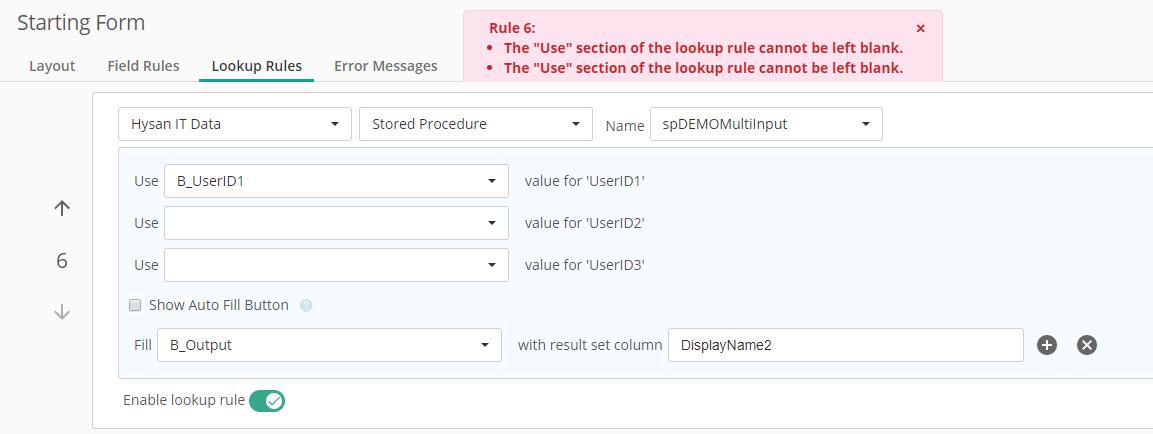Switch to the Layout tab
The width and height of the screenshot is (1153, 434).
pyautogui.click(x=52, y=66)
